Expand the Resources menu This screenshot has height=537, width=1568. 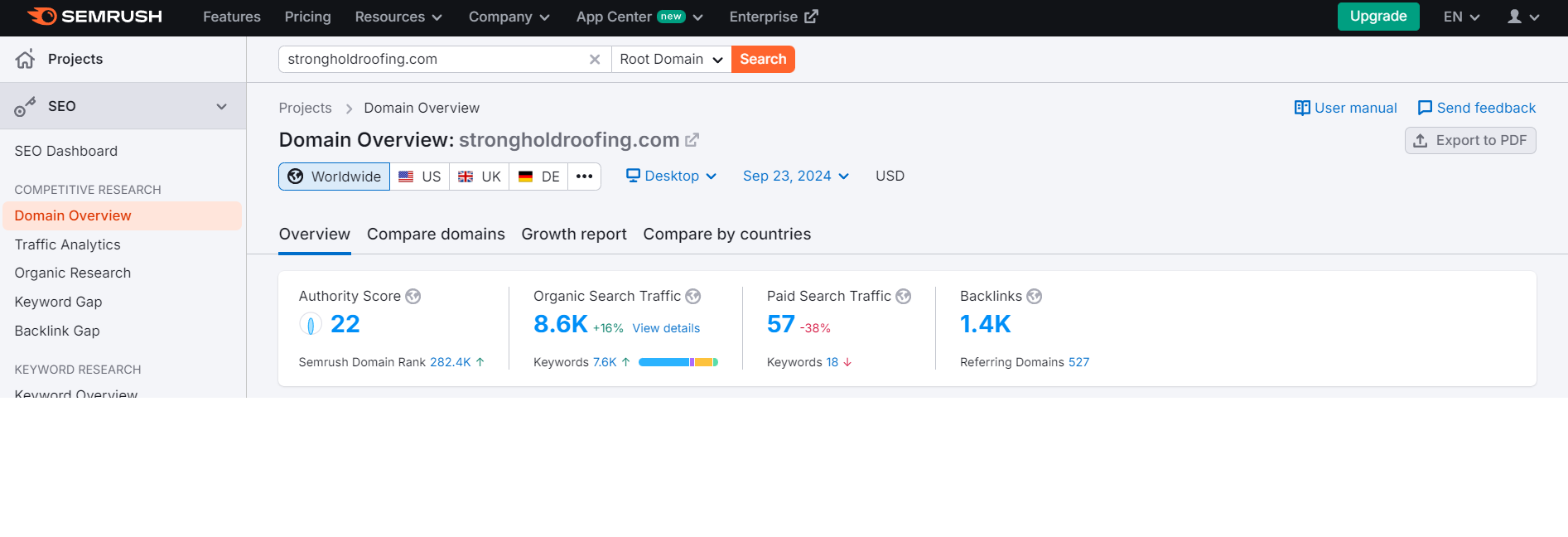(x=398, y=17)
